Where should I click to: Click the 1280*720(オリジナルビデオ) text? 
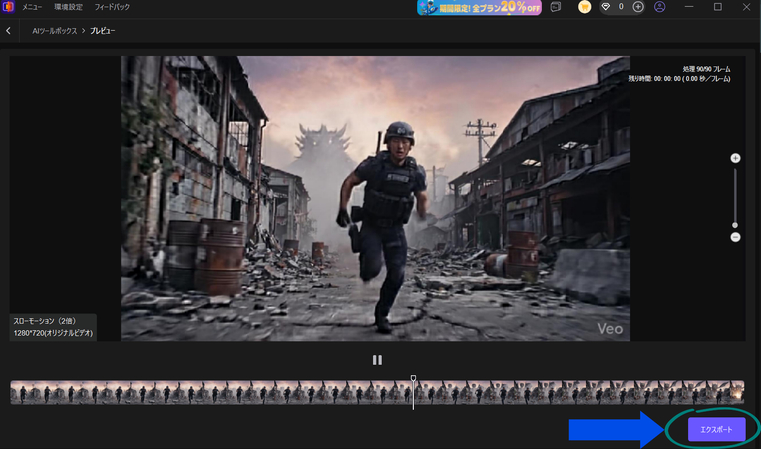pos(53,333)
